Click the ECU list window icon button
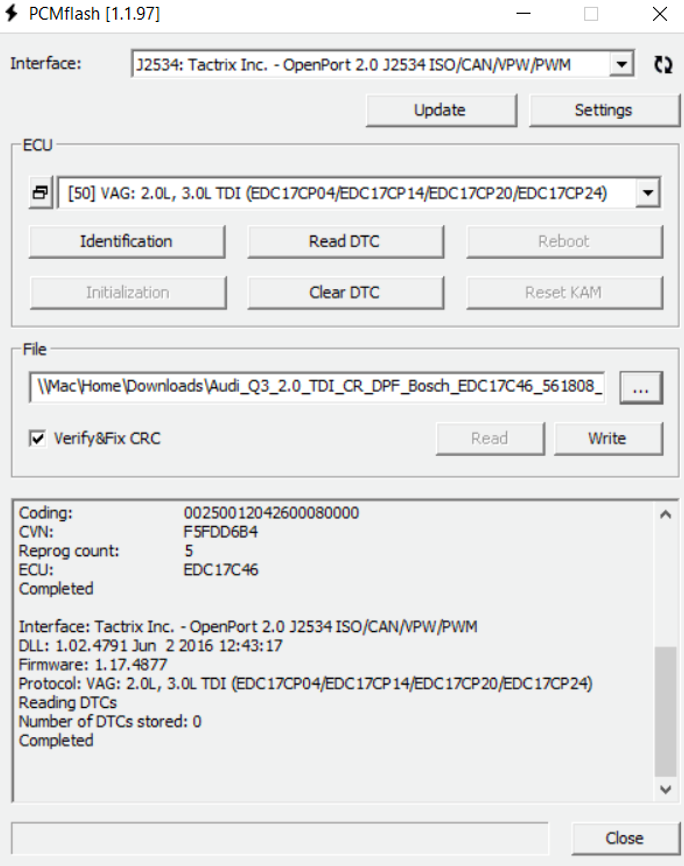This screenshot has width=684, height=866. click(x=41, y=193)
